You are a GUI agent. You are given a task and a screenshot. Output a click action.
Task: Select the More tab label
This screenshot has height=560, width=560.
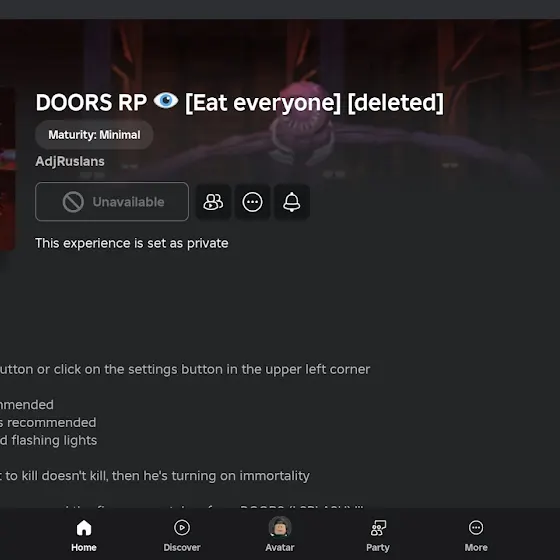point(476,547)
